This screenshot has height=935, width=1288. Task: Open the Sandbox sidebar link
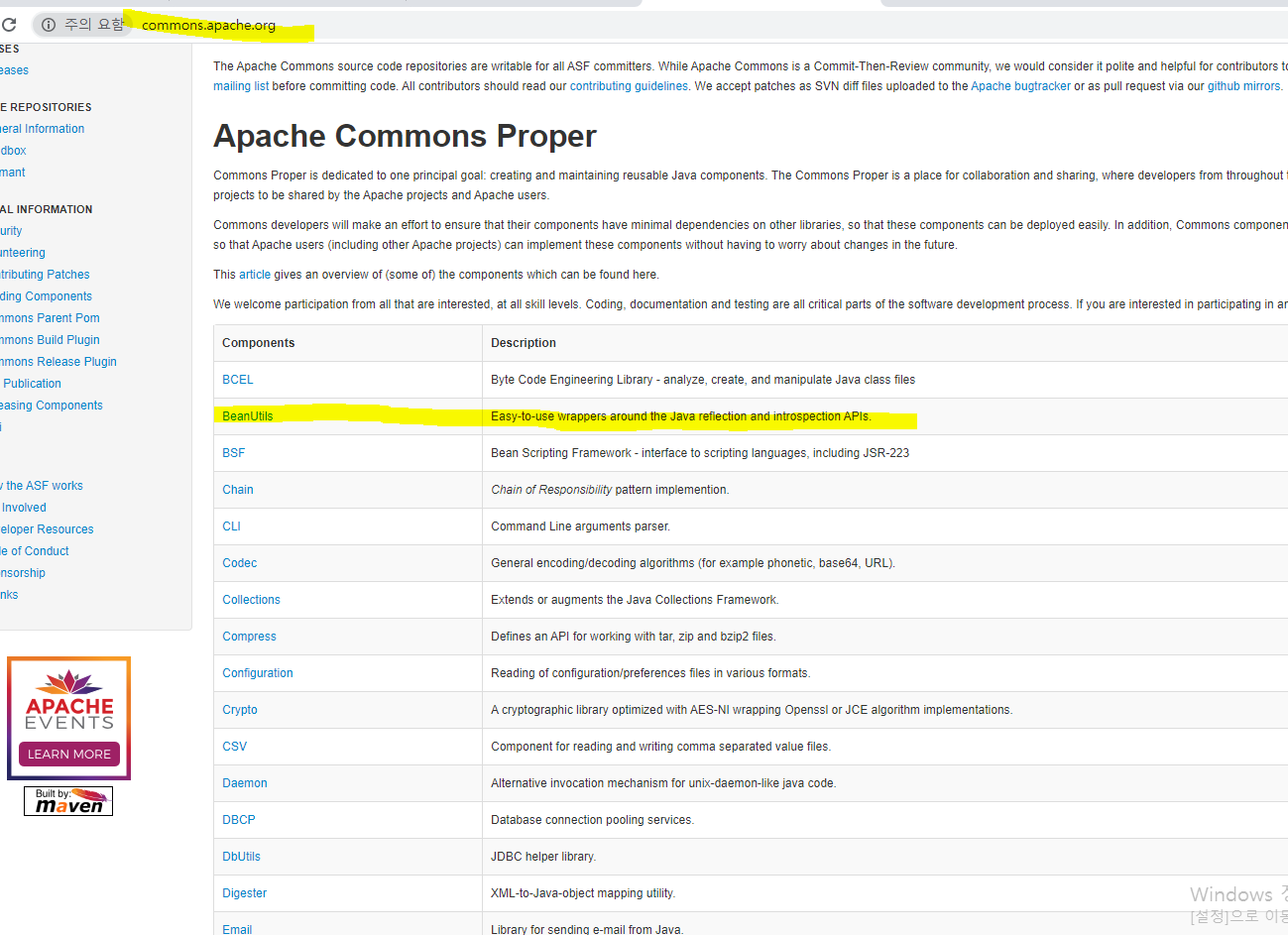13,151
